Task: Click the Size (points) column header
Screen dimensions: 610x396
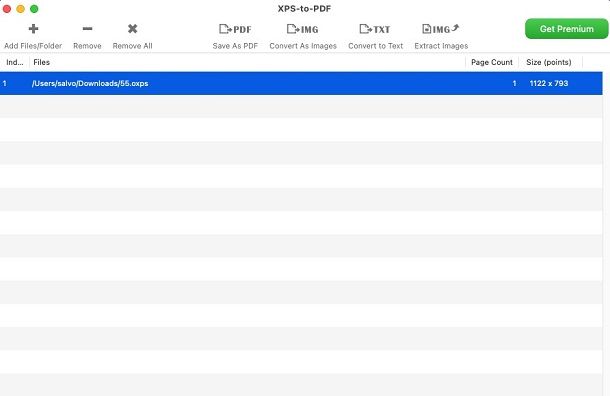Action: point(549,62)
